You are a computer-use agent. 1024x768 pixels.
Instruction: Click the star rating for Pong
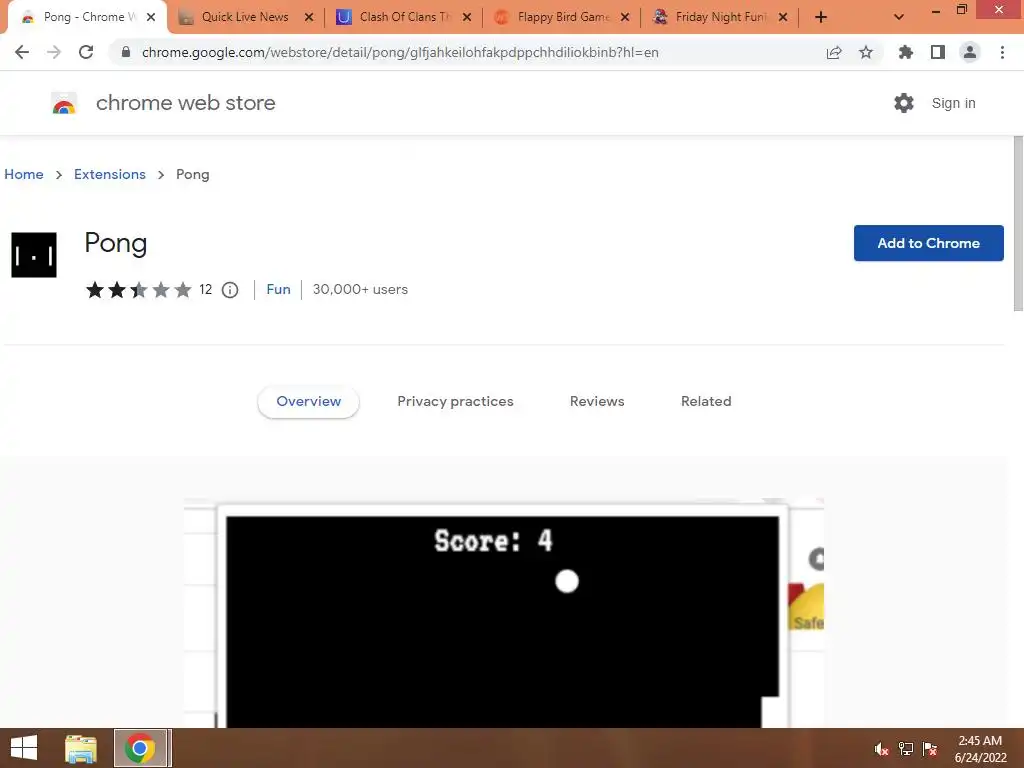point(138,290)
